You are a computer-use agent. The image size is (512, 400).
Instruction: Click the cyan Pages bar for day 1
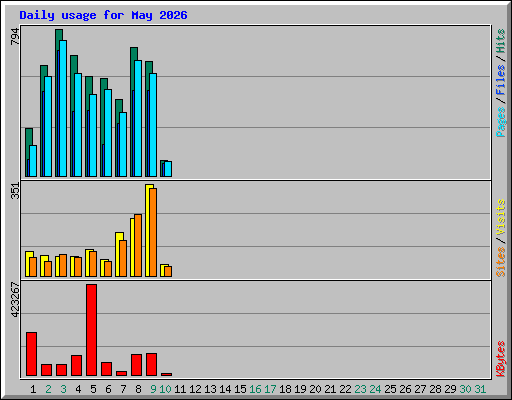(x=33, y=161)
